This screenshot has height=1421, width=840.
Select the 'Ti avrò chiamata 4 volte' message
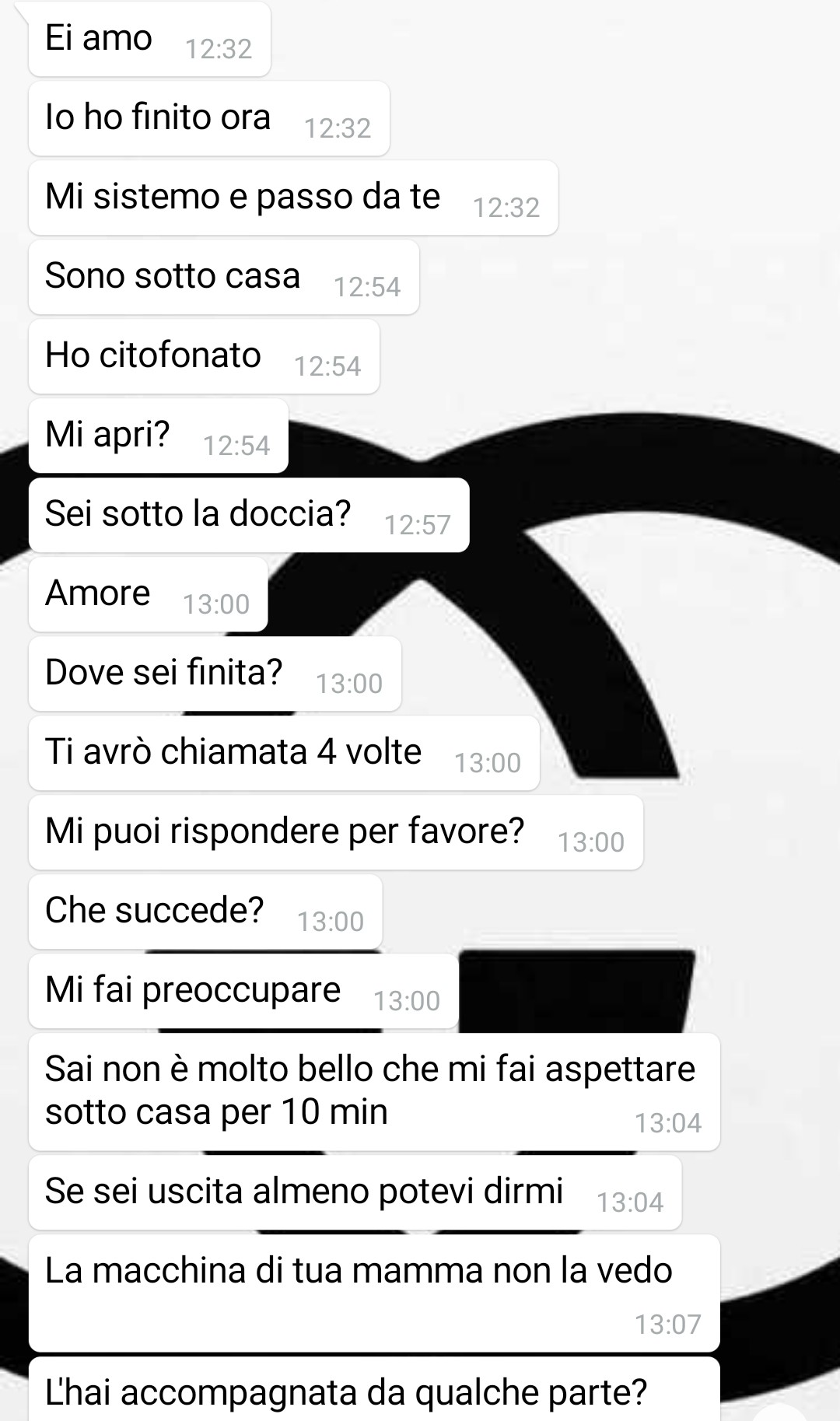(x=284, y=753)
